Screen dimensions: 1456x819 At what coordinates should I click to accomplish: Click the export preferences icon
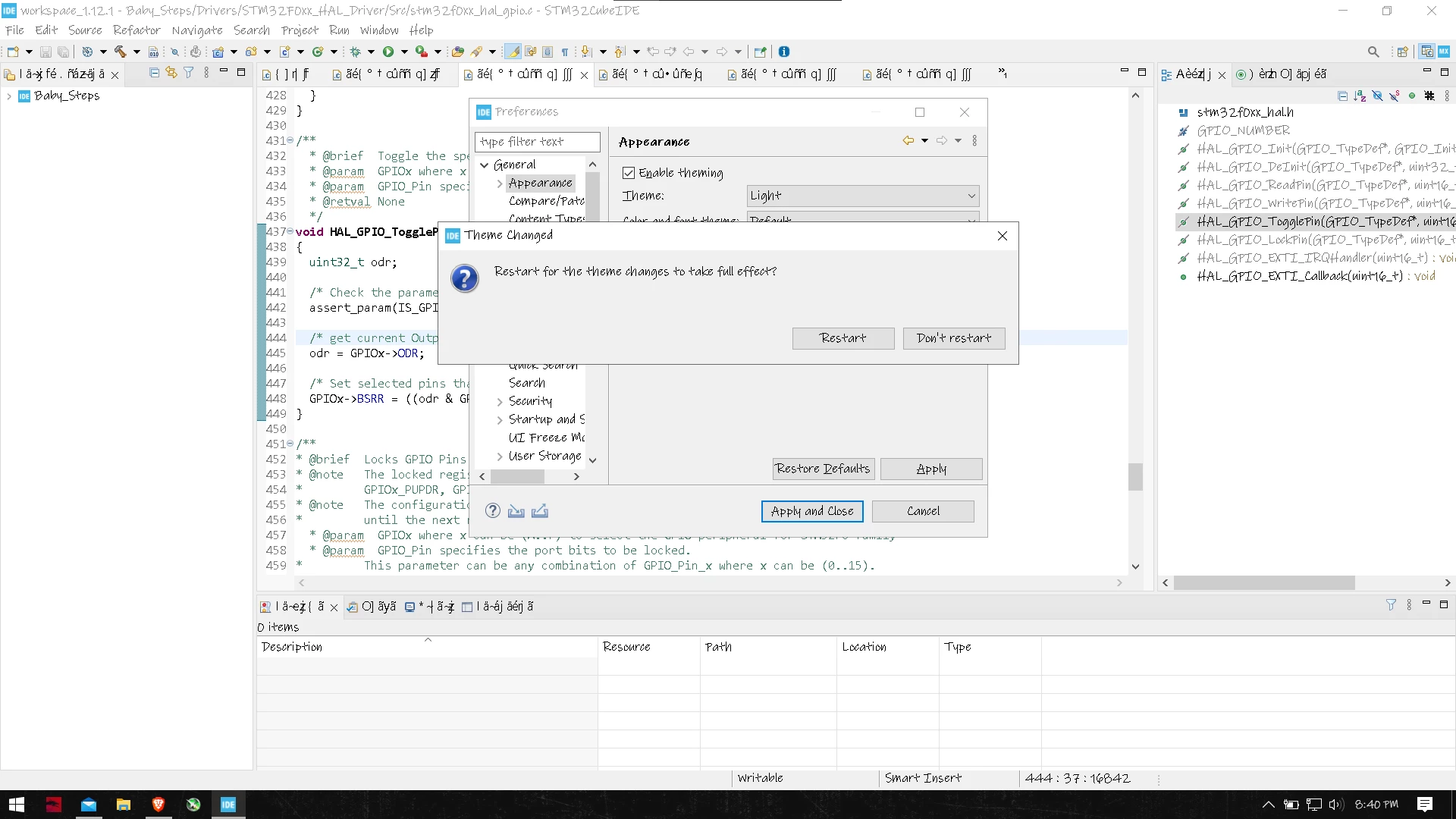pos(540,511)
